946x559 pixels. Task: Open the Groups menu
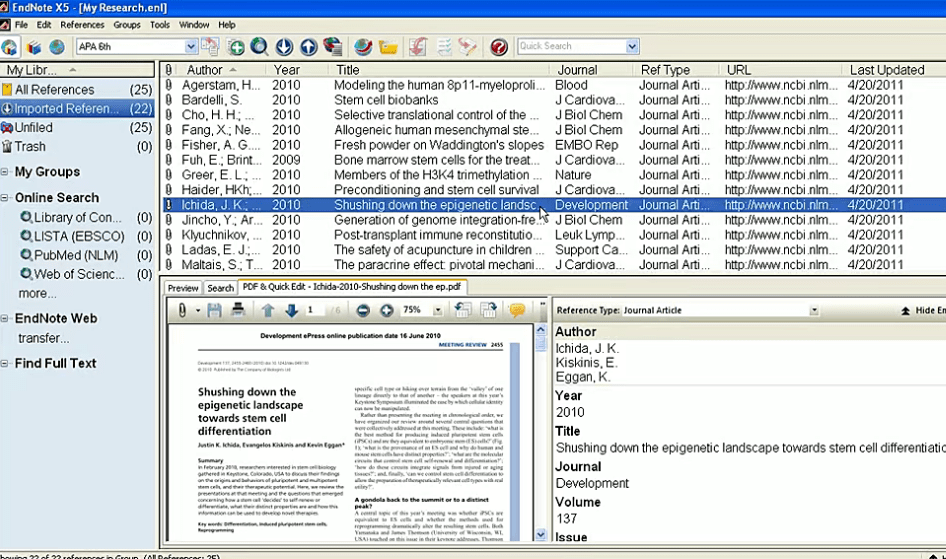(127, 25)
